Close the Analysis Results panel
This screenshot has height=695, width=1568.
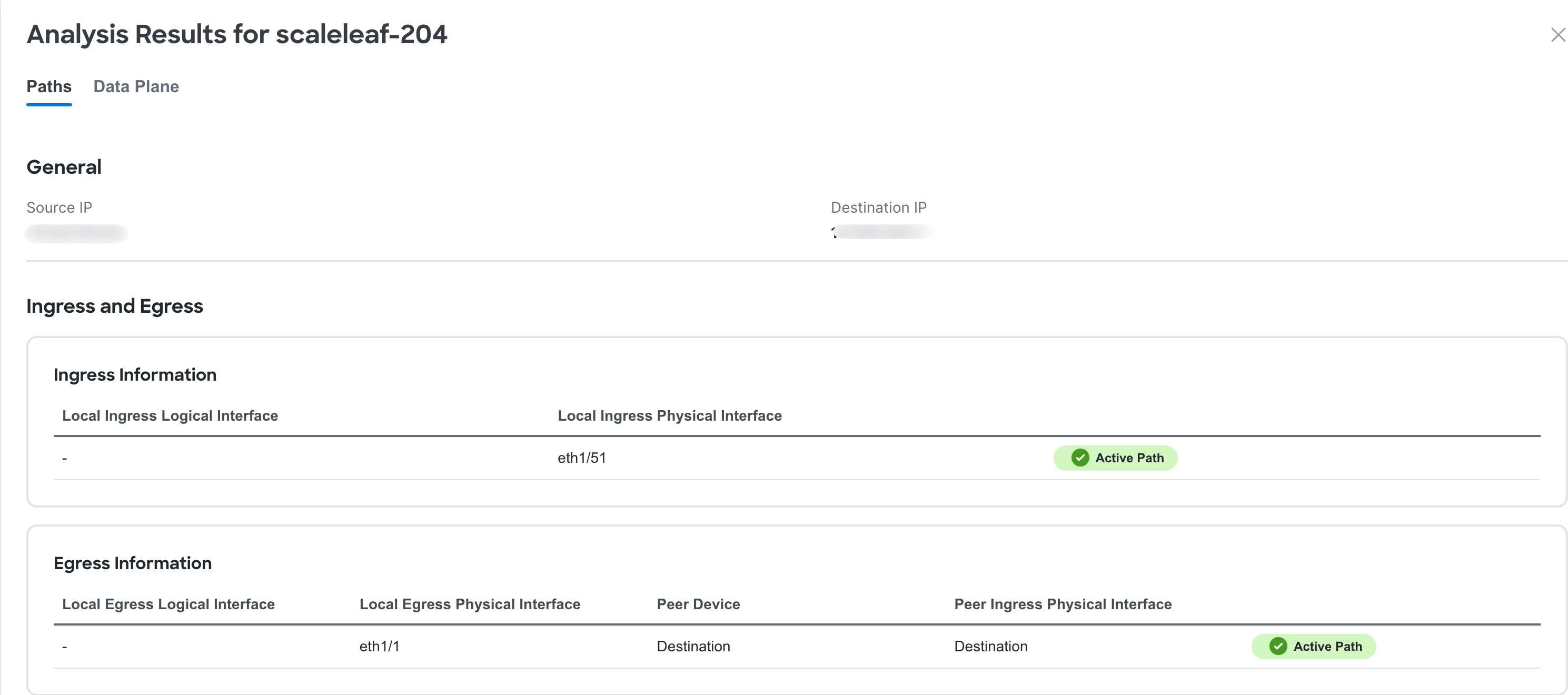[x=1557, y=35]
